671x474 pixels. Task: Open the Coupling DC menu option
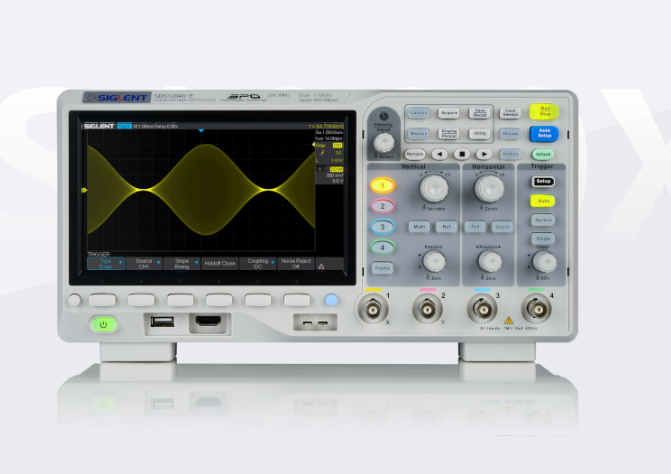click(x=258, y=264)
